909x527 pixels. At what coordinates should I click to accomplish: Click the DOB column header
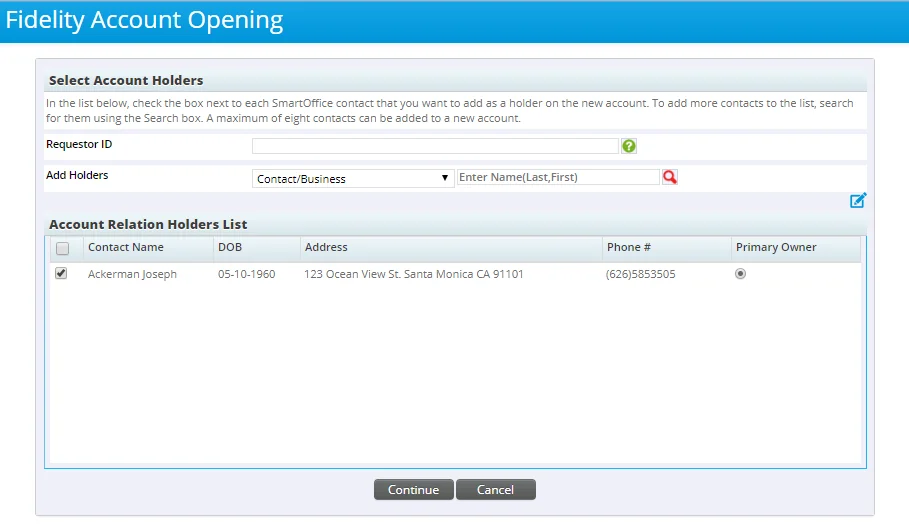230,248
